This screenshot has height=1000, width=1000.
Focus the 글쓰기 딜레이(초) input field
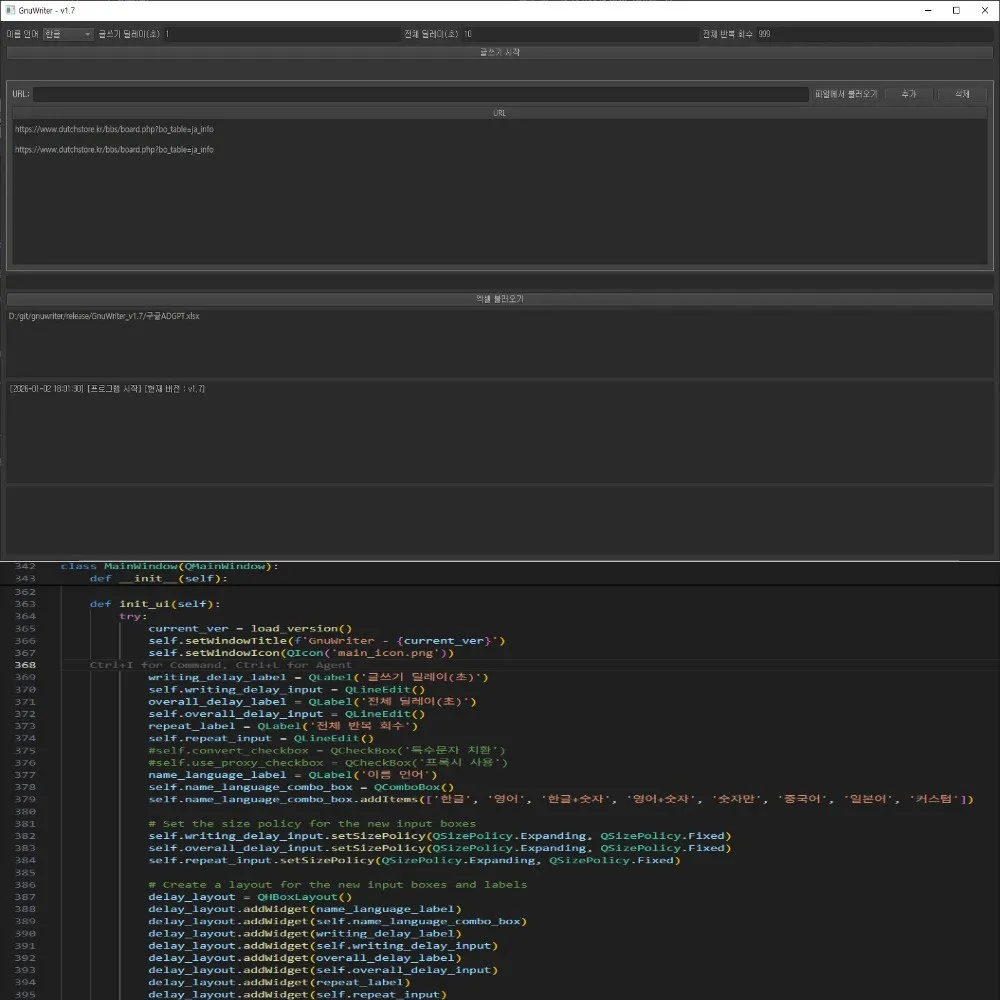pos(281,34)
